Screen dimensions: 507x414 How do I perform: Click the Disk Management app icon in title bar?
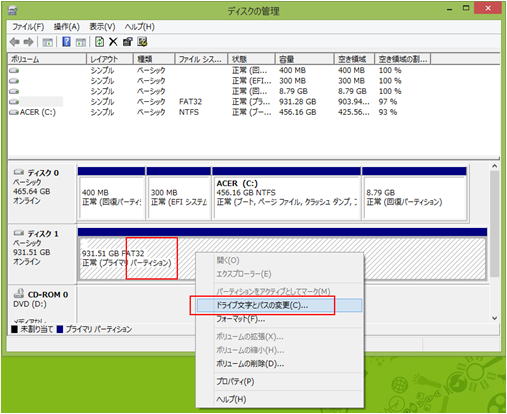coord(12,10)
